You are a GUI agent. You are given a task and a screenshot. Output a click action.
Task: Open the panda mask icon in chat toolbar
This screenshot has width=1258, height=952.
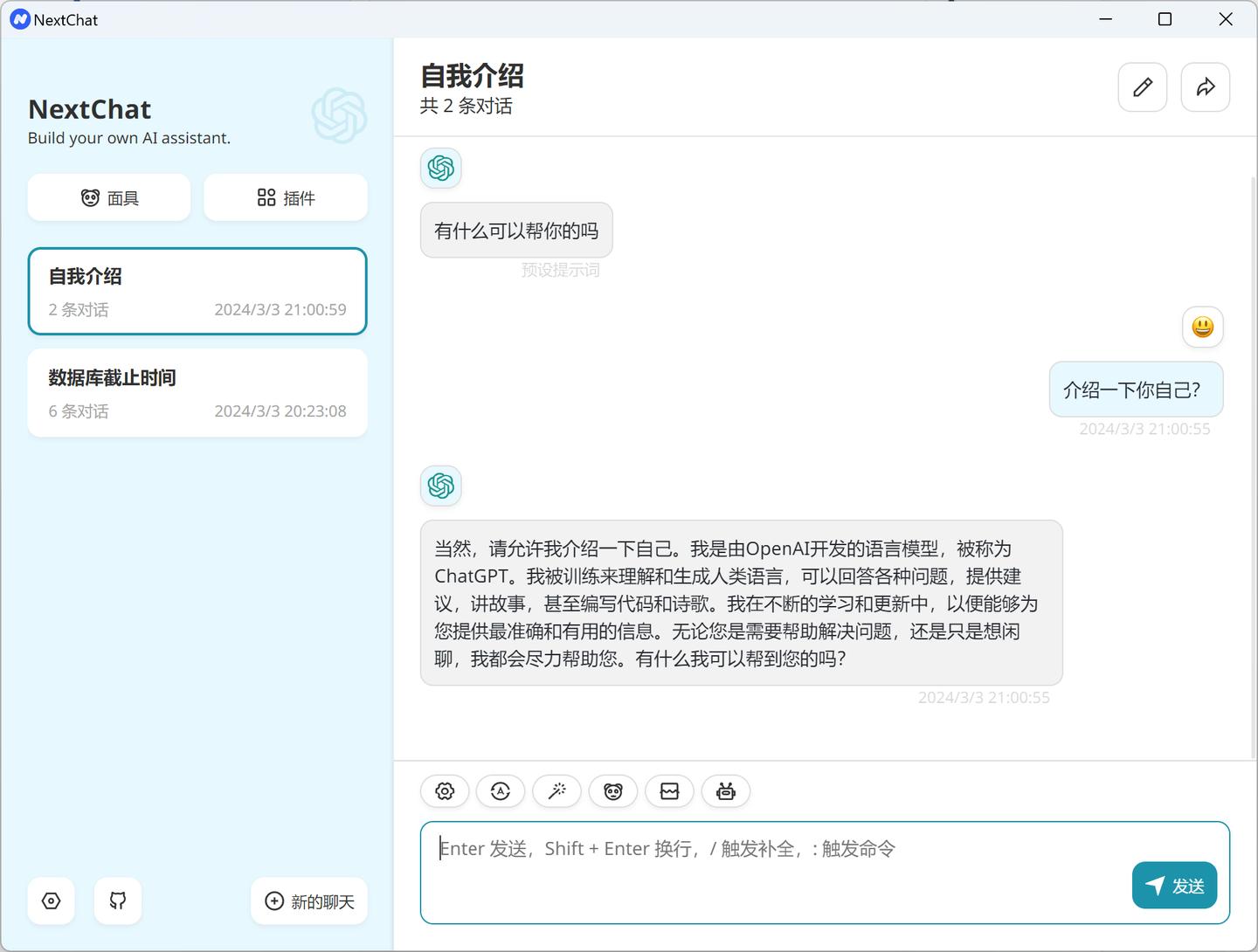(612, 790)
